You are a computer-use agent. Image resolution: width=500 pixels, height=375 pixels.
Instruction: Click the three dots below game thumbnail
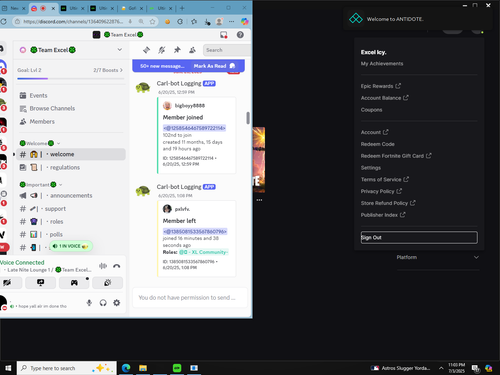259,200
